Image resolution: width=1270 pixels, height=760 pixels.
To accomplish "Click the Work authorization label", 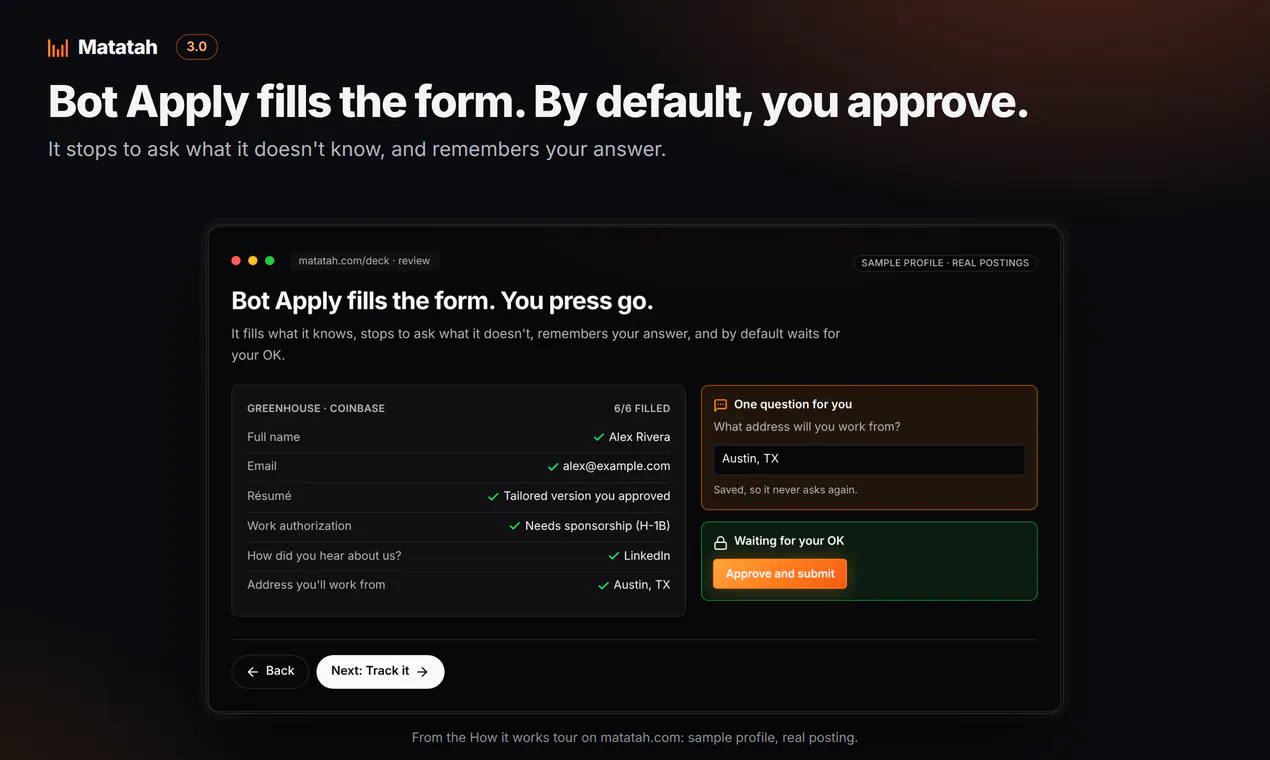I will (299, 526).
